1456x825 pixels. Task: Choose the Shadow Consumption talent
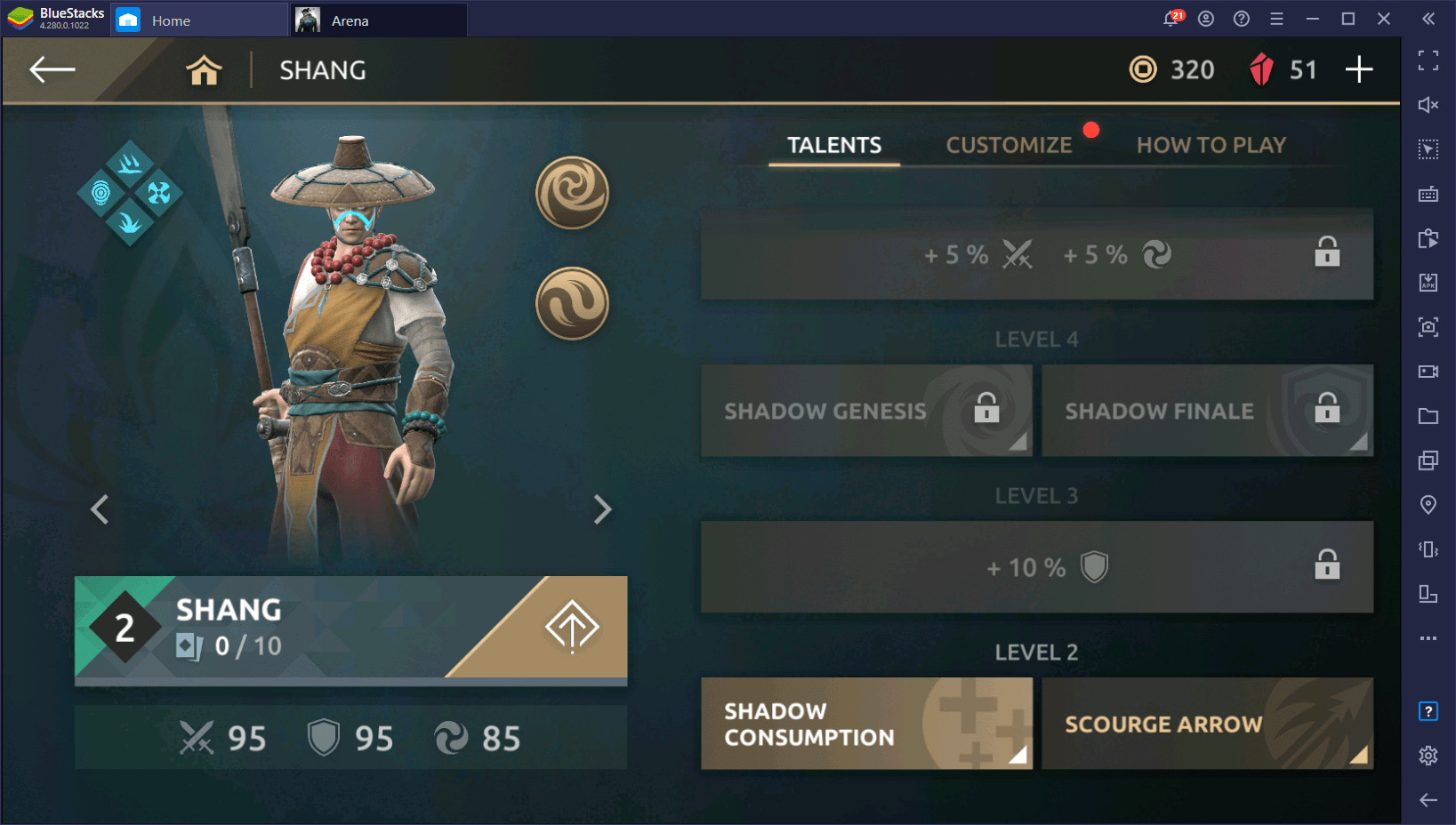pos(866,724)
